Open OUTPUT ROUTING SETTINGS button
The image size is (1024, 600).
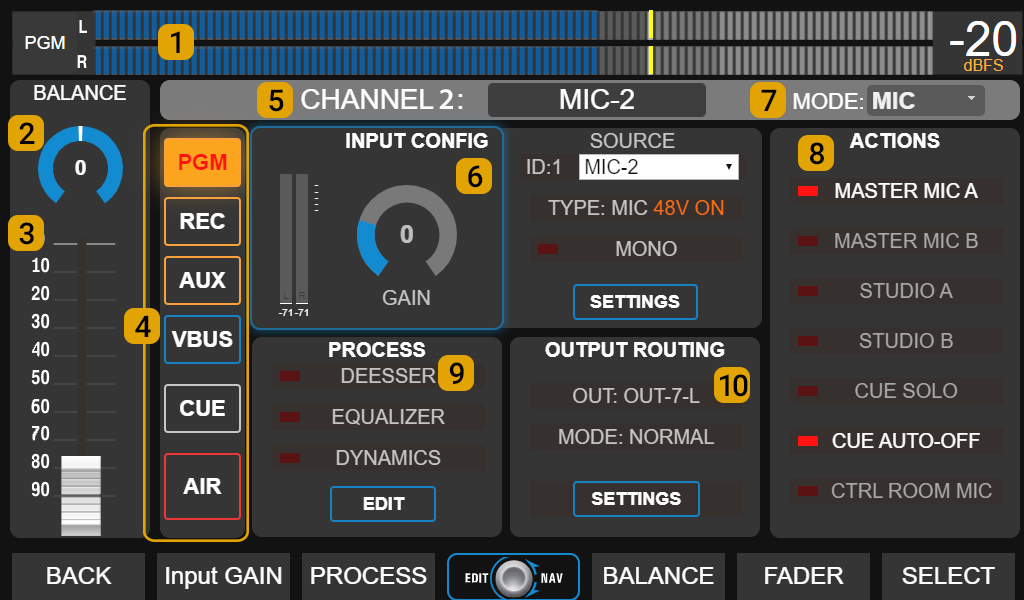tap(636, 499)
